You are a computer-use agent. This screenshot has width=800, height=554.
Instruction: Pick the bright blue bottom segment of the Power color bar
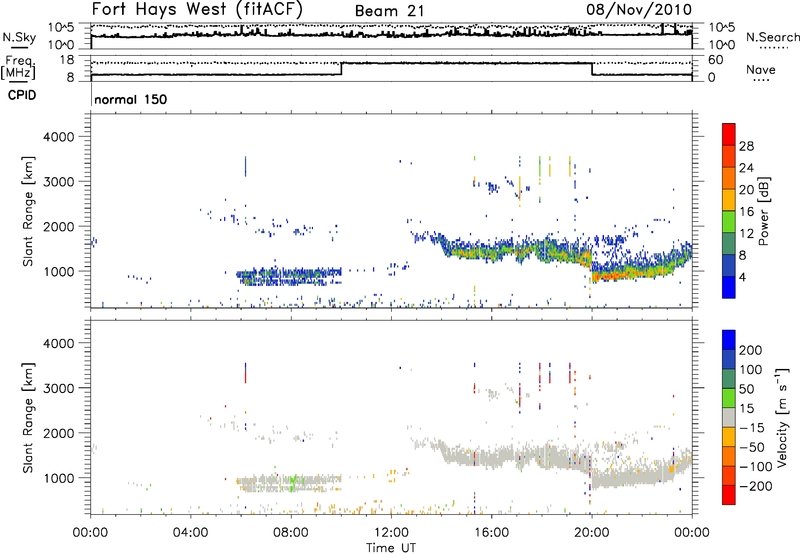(x=729, y=287)
